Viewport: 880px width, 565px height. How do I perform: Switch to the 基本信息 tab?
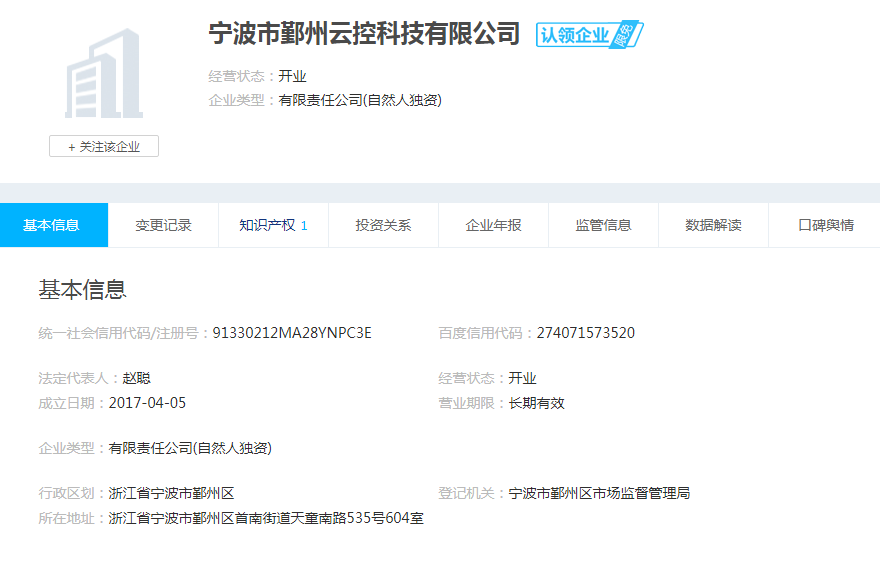pyautogui.click(x=52, y=225)
